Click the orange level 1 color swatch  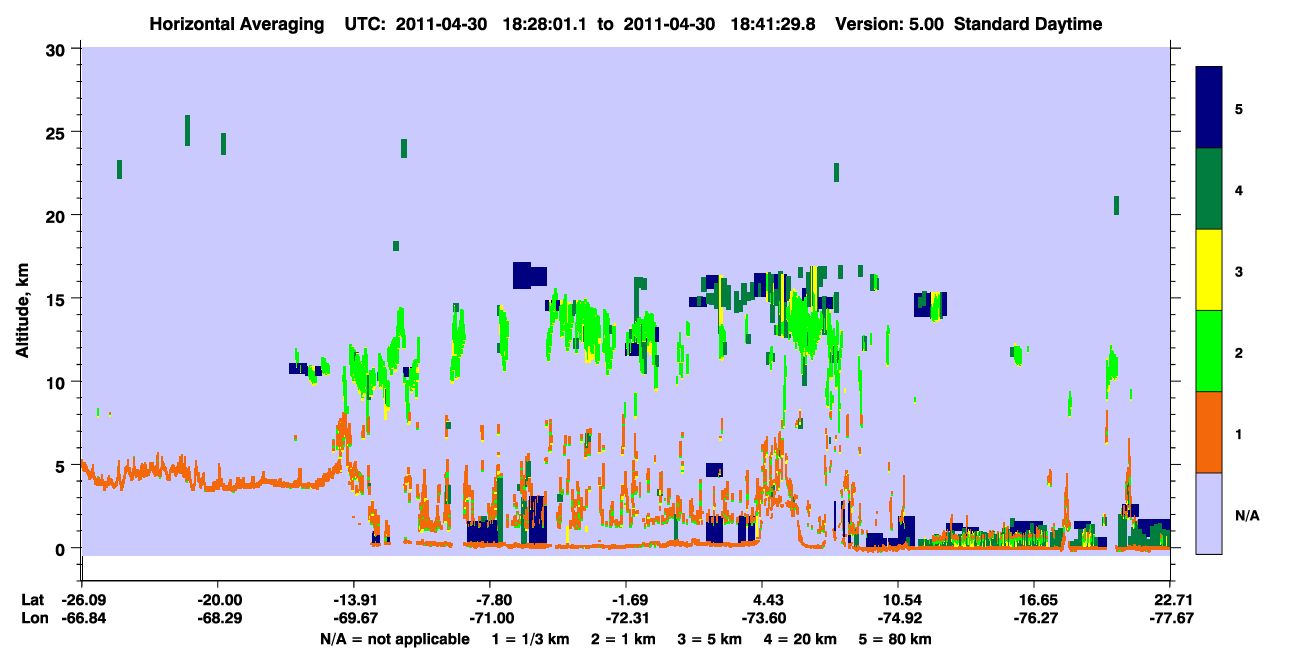[x=1209, y=432]
